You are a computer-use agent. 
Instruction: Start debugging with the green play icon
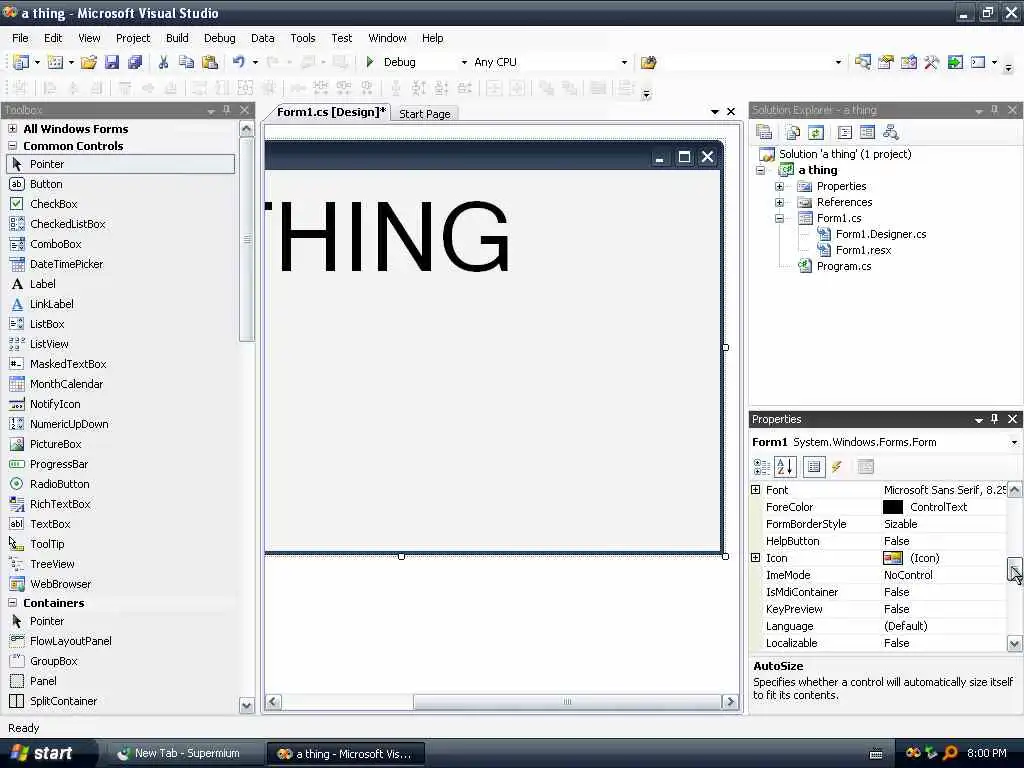tap(370, 62)
